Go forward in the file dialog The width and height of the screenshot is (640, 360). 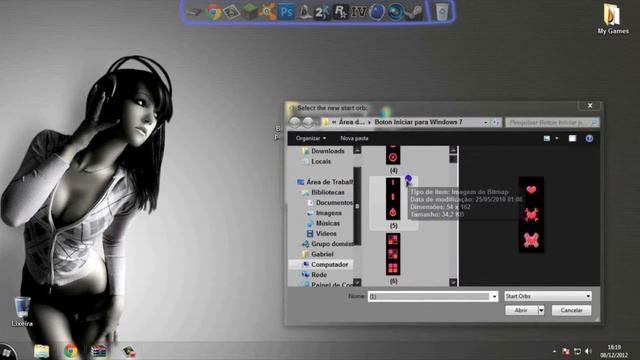[x=308, y=122]
